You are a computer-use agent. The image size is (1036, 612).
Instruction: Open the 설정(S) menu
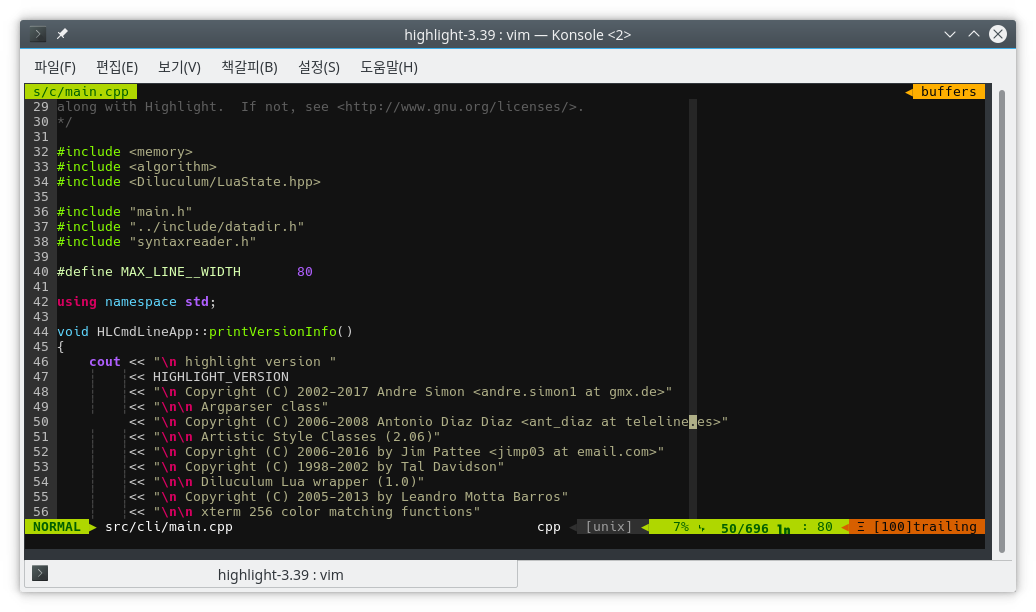318,67
